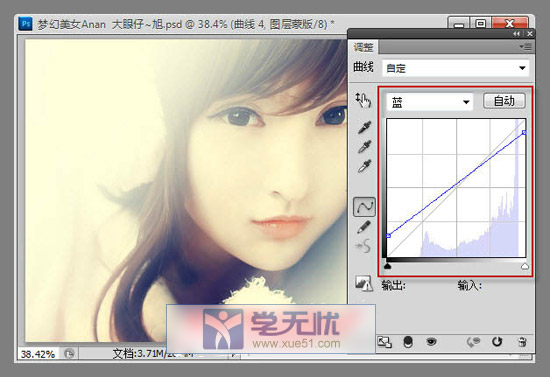Pick the black point eyedropper
The image size is (550, 377).
[364, 127]
